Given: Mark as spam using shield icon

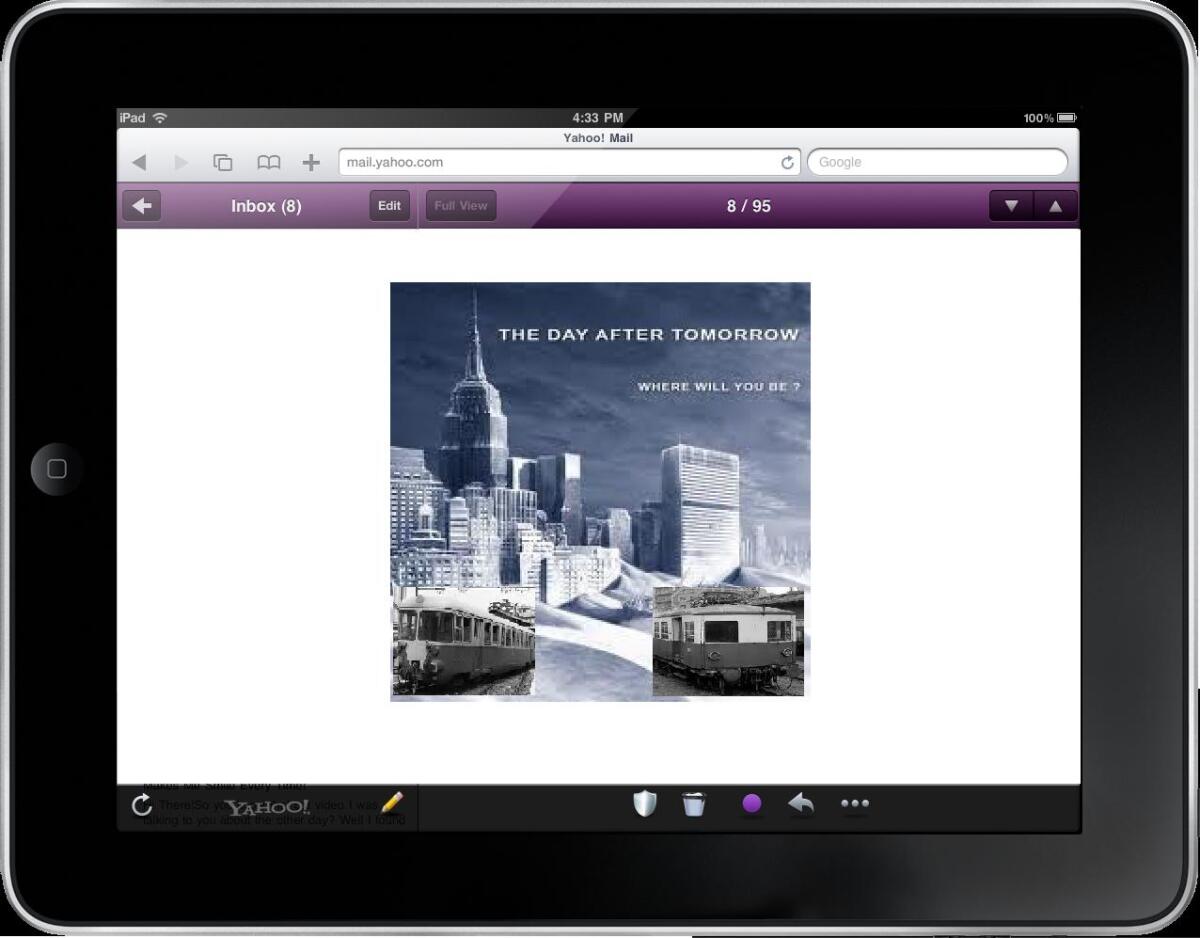Looking at the screenshot, I should (645, 804).
